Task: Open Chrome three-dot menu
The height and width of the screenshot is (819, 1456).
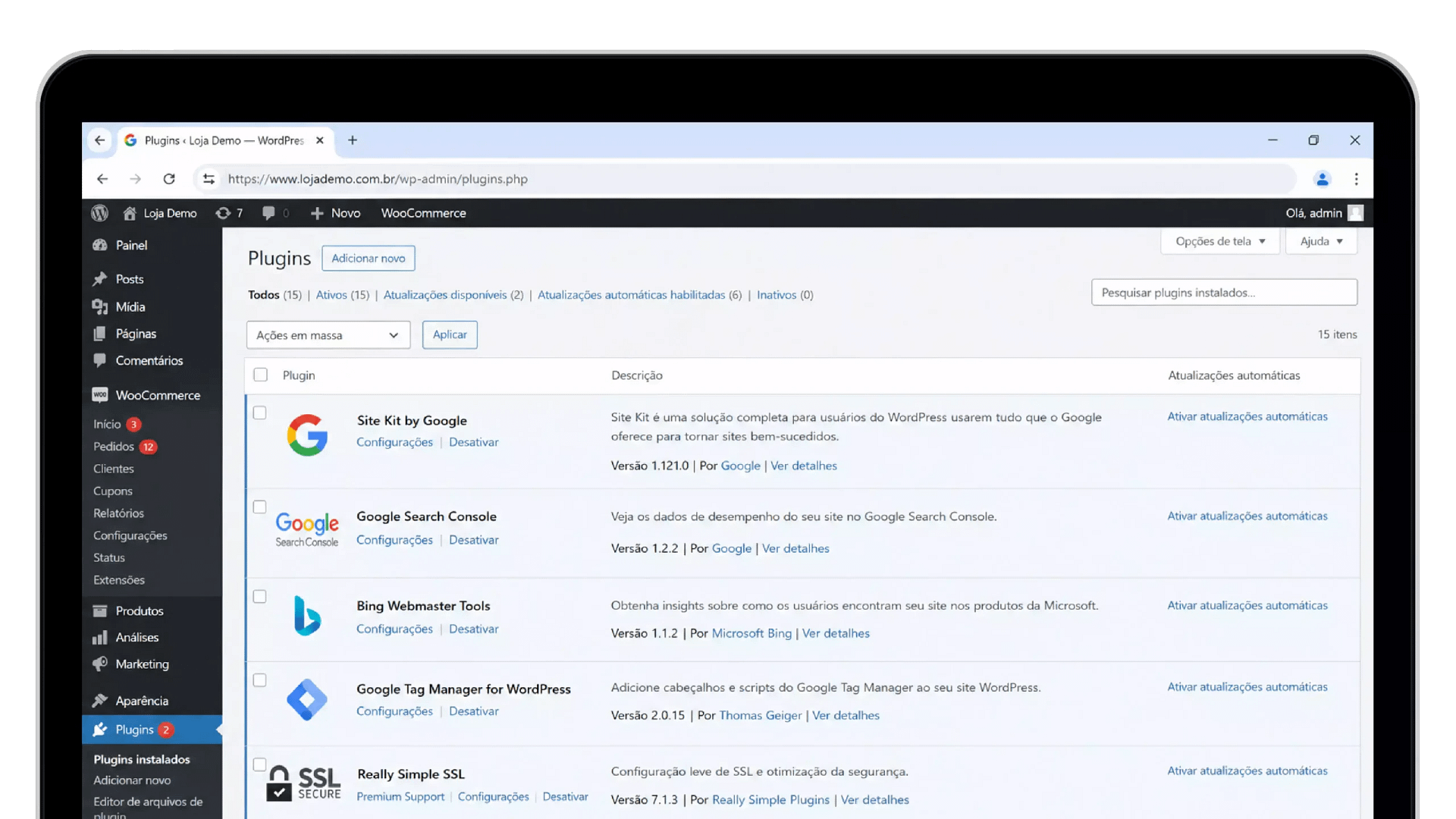Action: (x=1357, y=179)
